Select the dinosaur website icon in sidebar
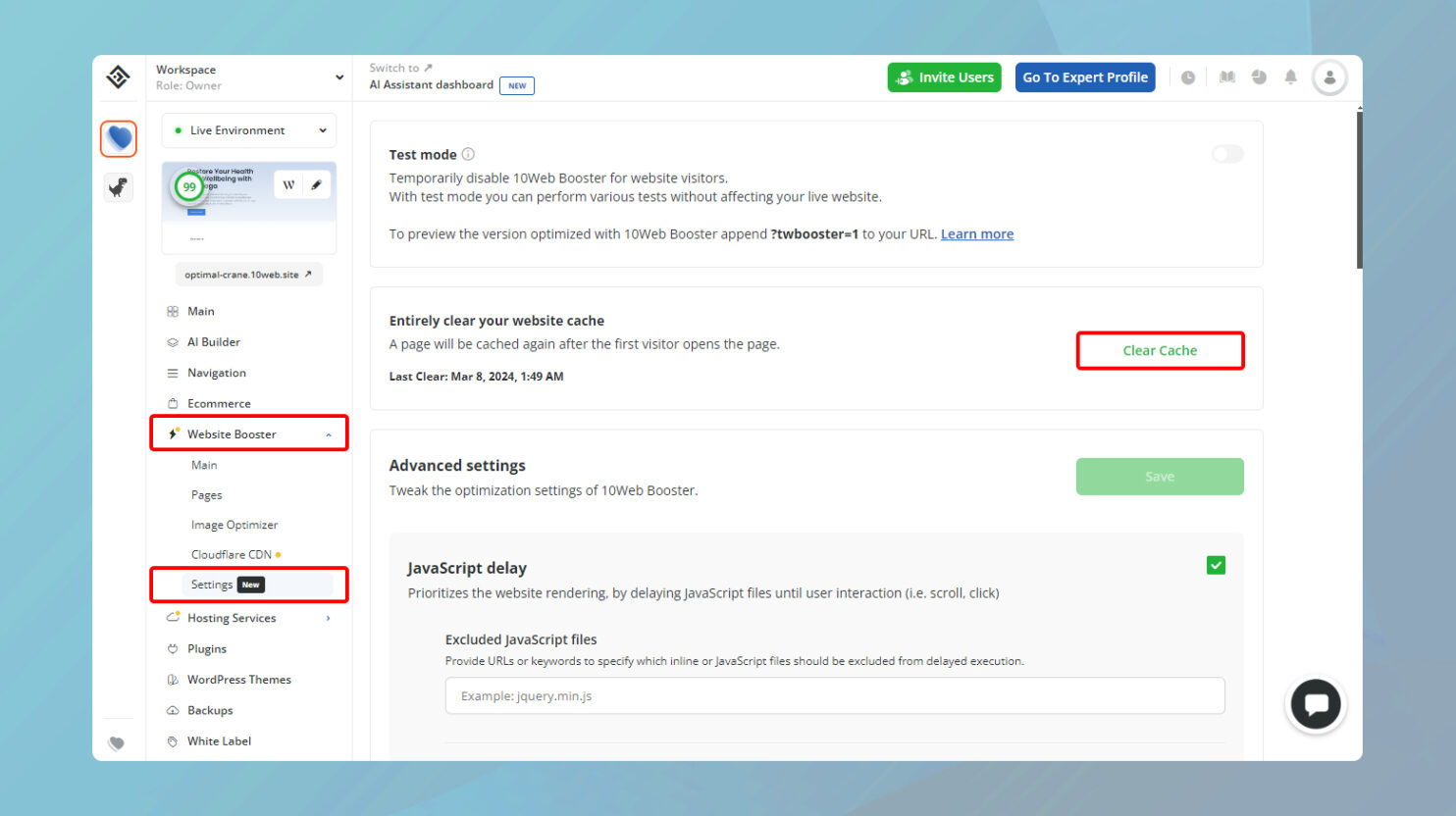1456x816 pixels. tap(118, 186)
